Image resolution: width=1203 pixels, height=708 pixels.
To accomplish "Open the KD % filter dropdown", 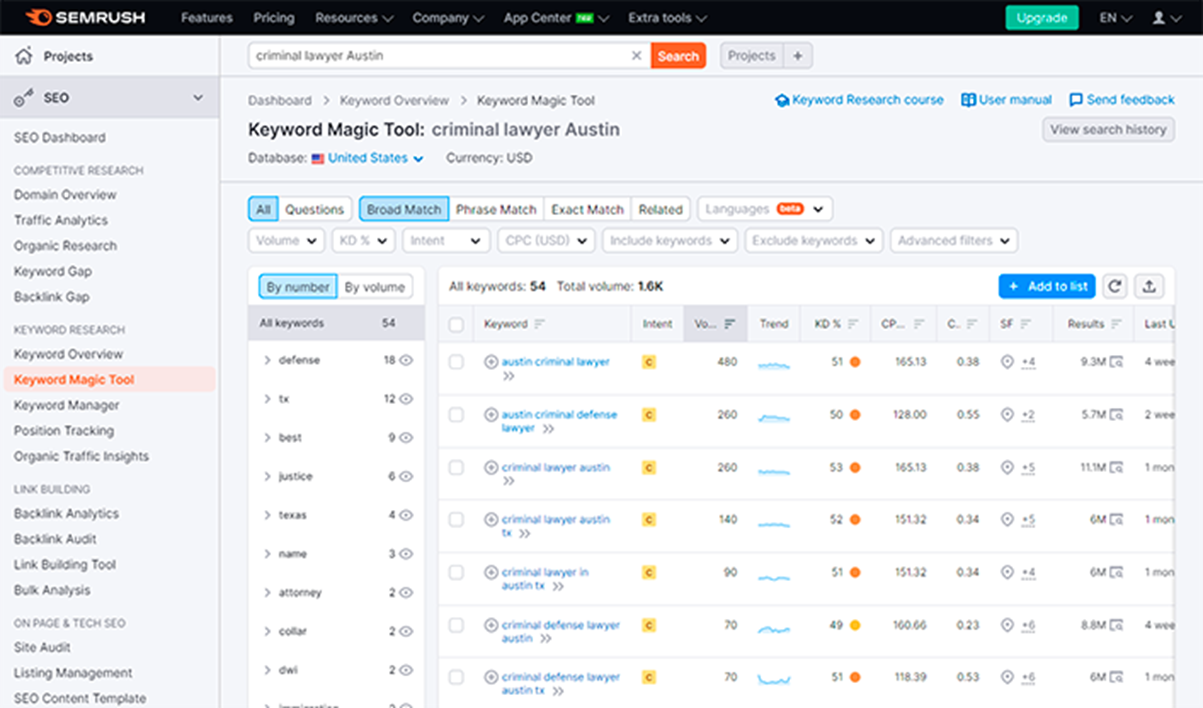I will (x=363, y=240).
